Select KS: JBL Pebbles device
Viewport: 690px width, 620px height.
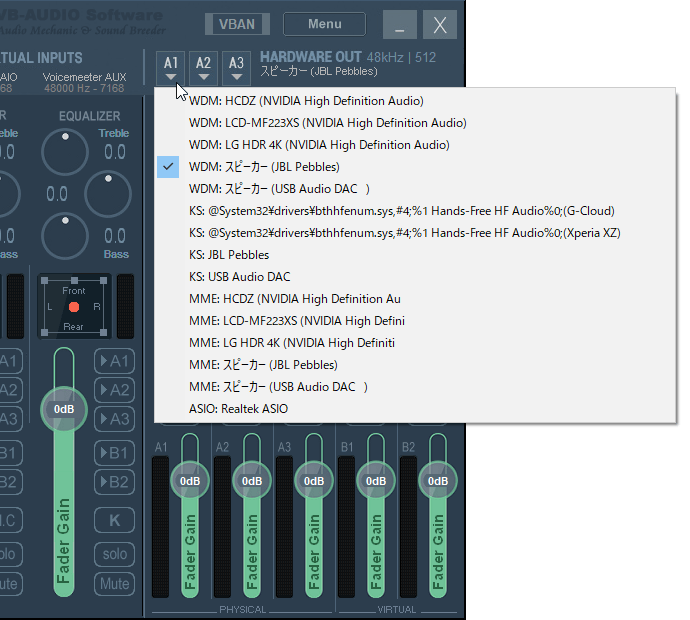click(x=415, y=255)
